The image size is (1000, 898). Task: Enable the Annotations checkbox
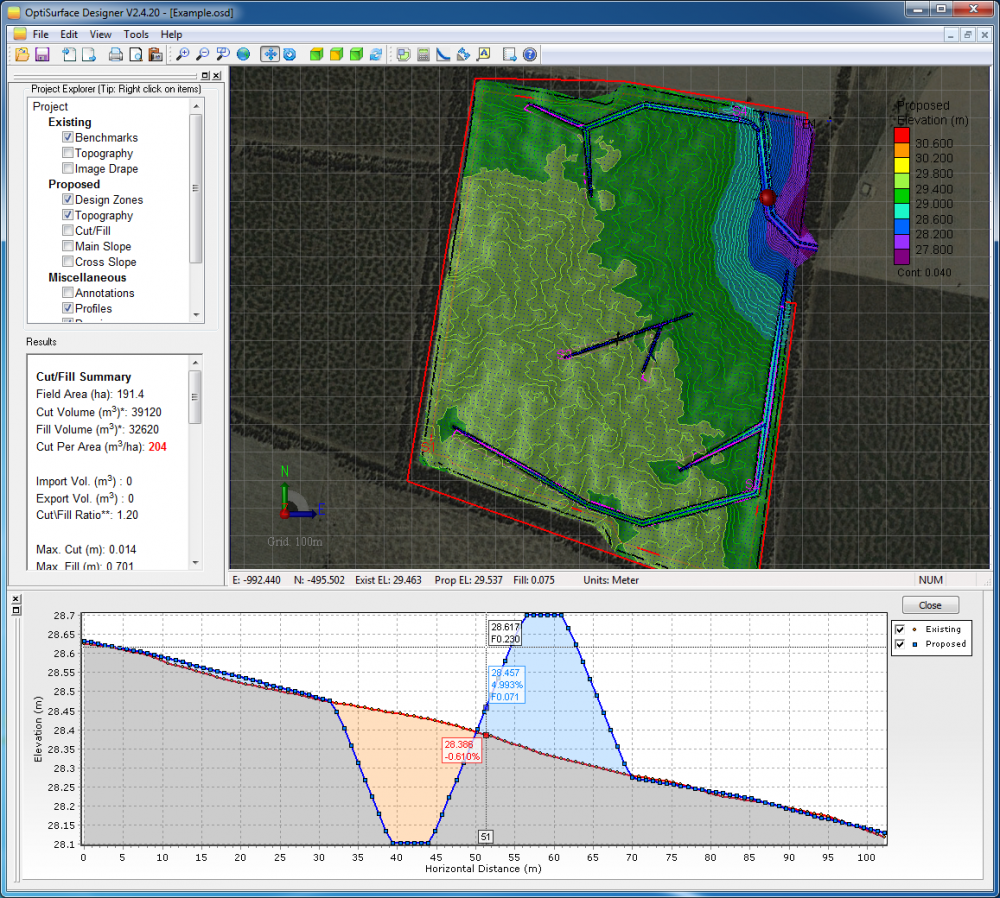pos(68,293)
